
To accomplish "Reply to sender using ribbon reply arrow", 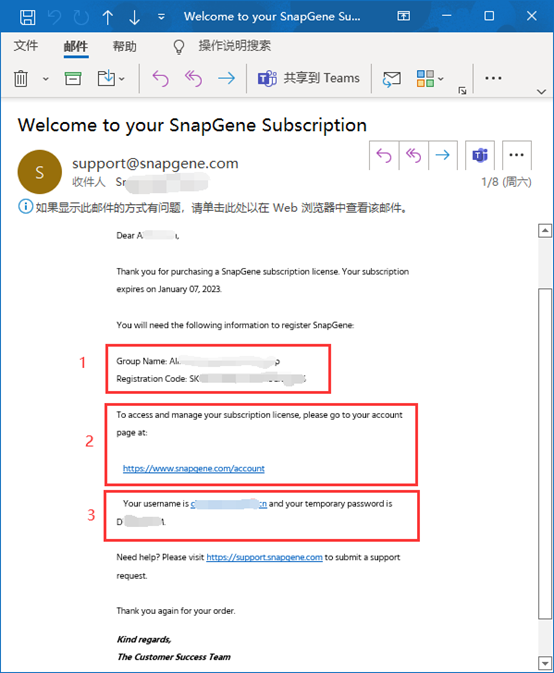I will tap(160, 78).
